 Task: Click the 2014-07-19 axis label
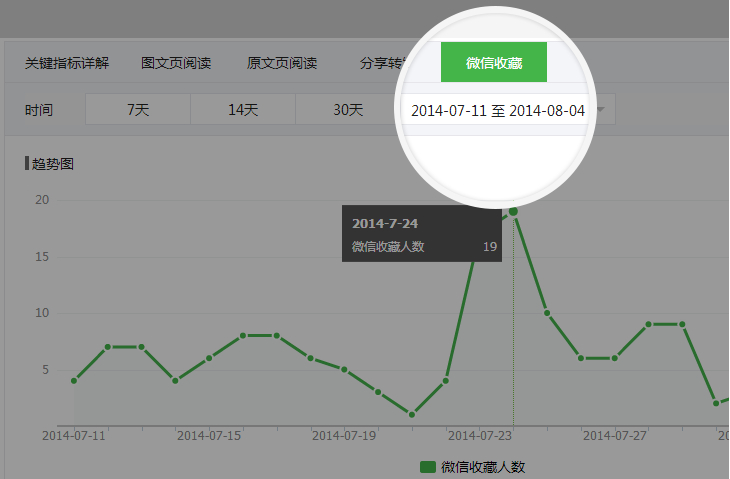click(344, 436)
